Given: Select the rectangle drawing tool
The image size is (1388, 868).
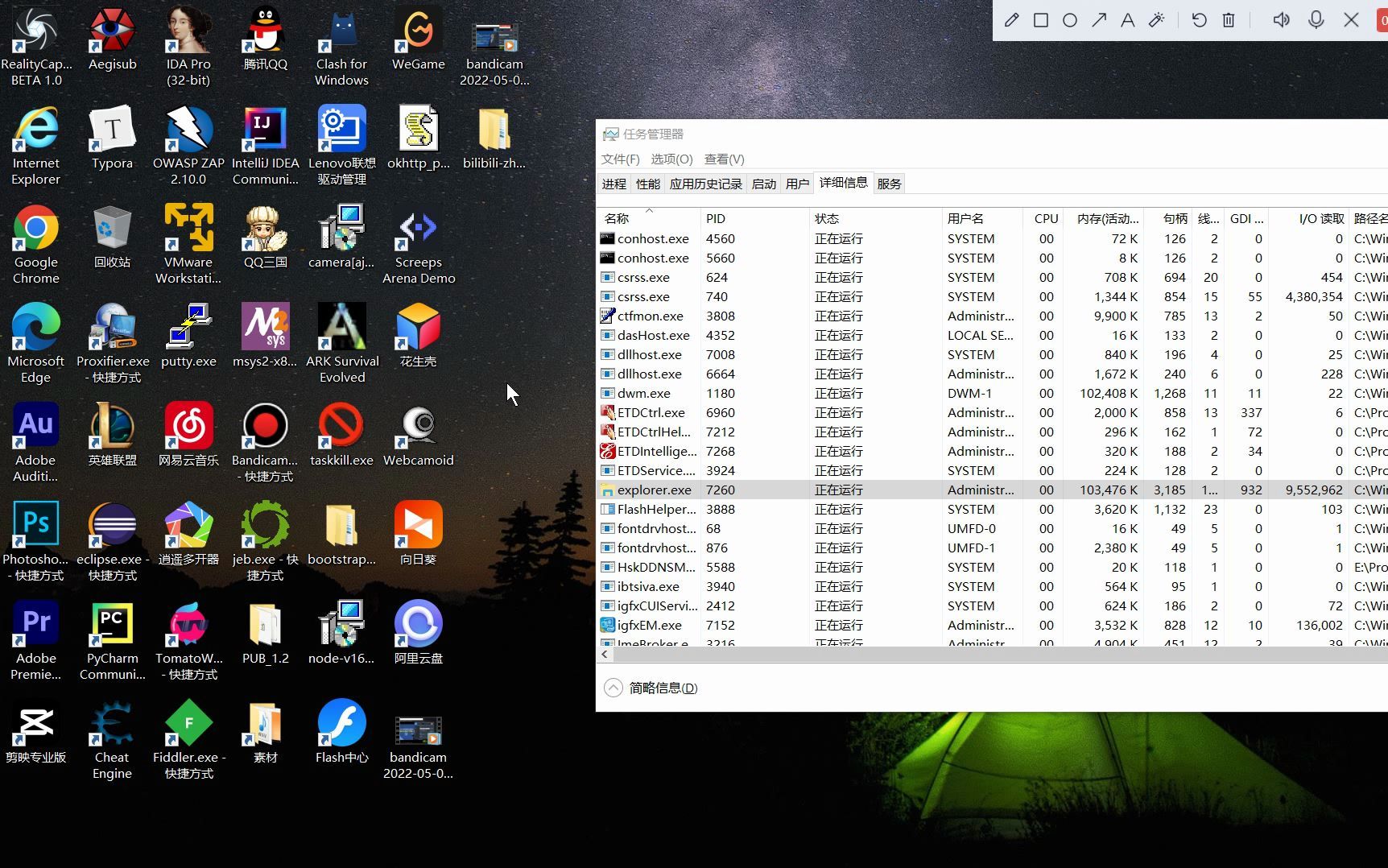Looking at the screenshot, I should coord(1041,20).
